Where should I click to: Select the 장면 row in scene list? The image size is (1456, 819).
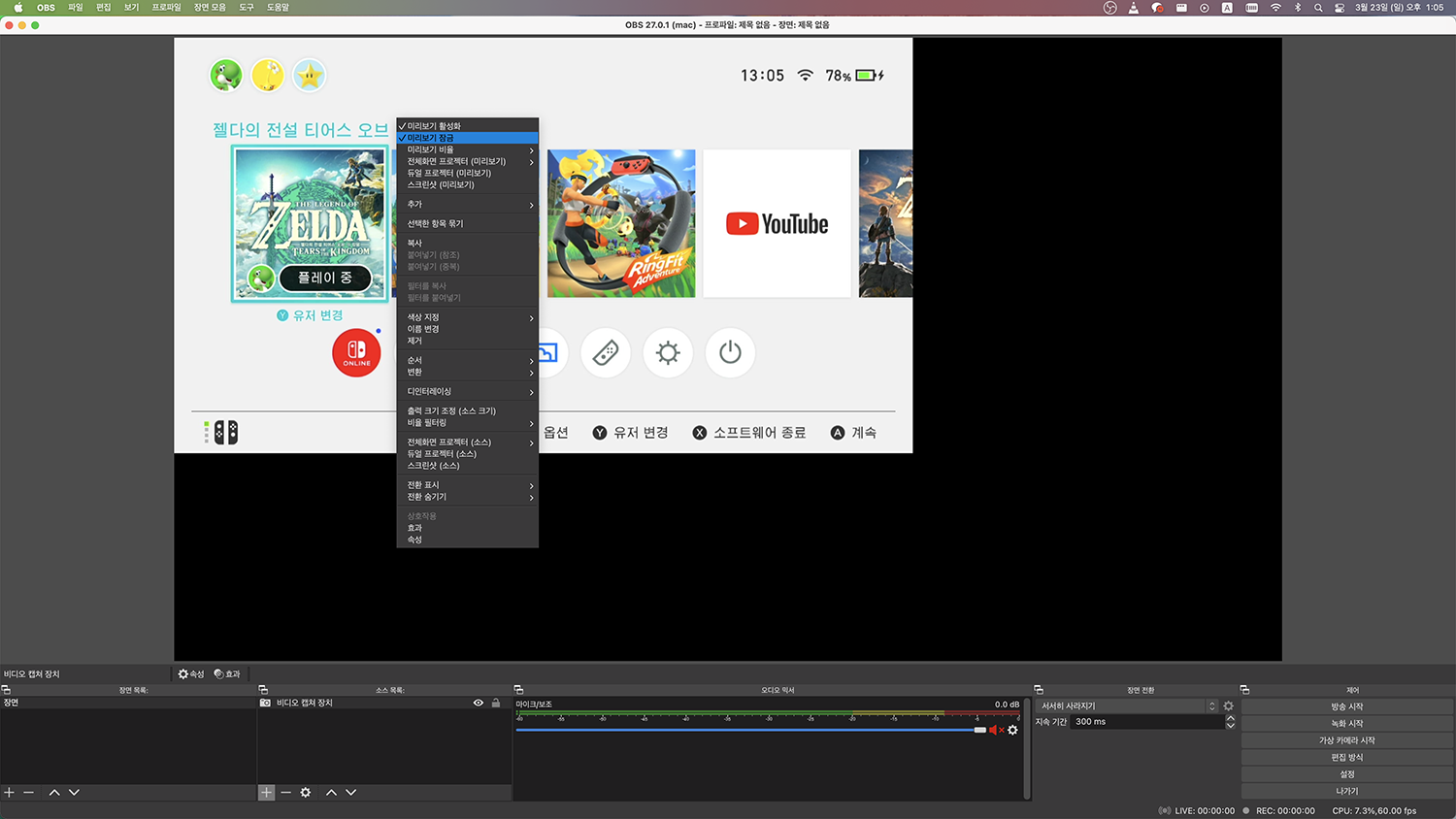pos(127,703)
